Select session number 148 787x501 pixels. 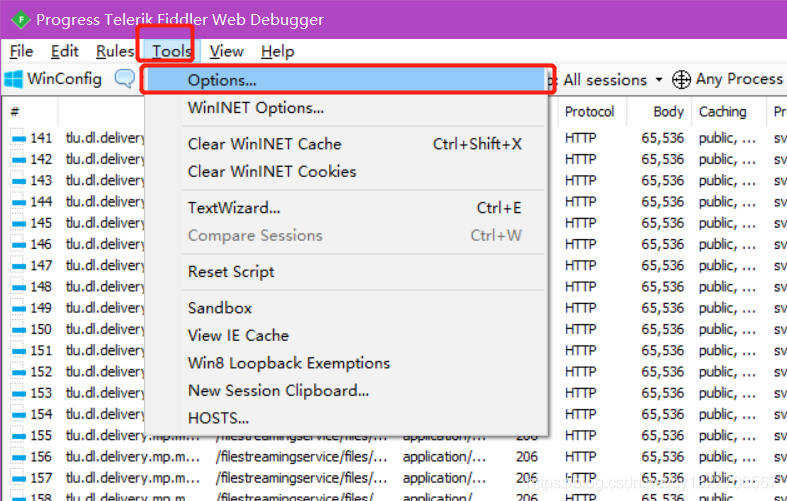click(x=41, y=287)
